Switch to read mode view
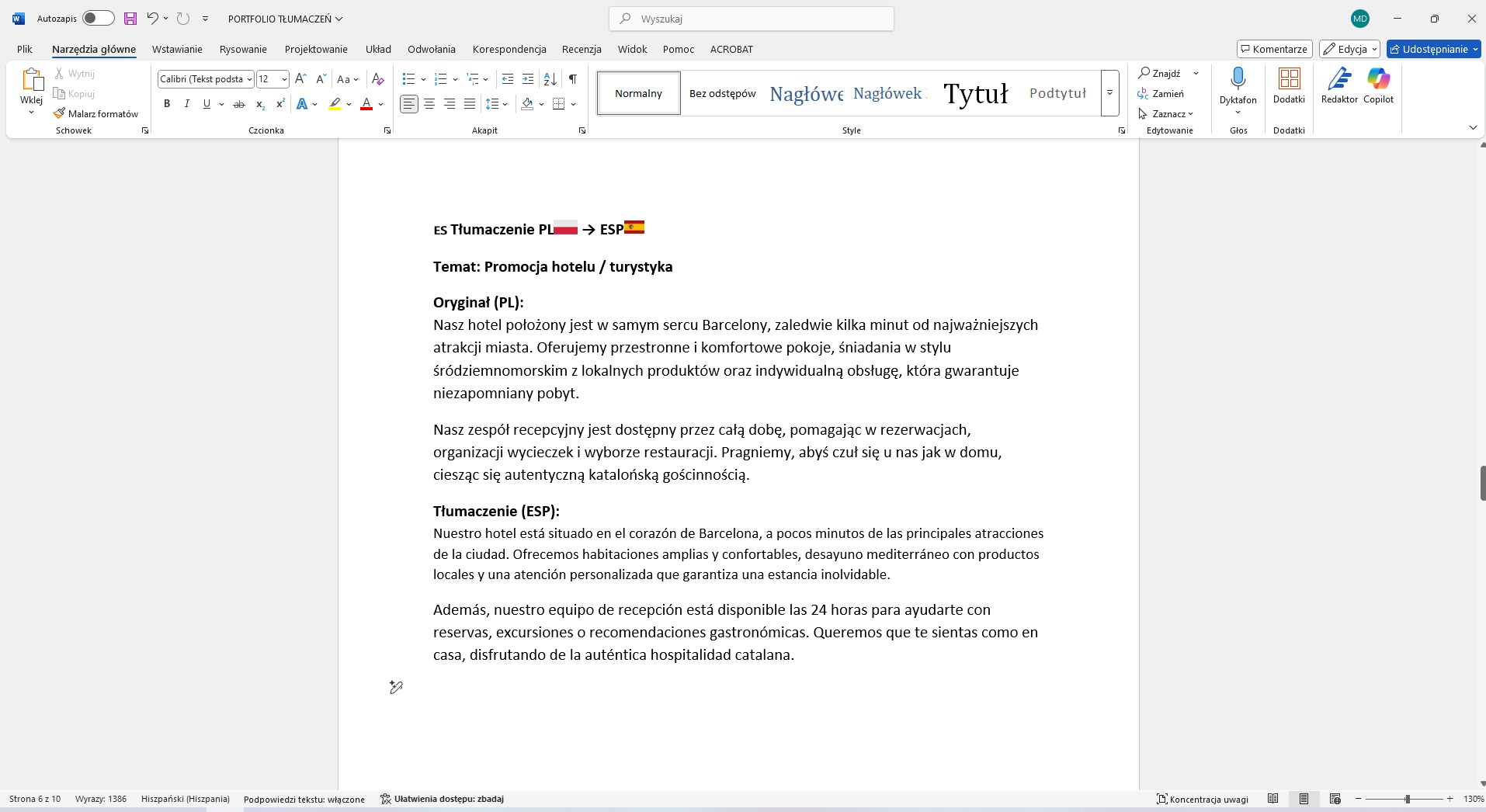The width and height of the screenshot is (1486, 812). 1273,799
